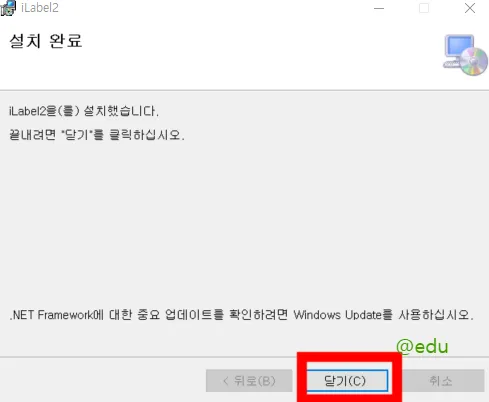Click the 닫기(C) button to finish

coord(347,380)
